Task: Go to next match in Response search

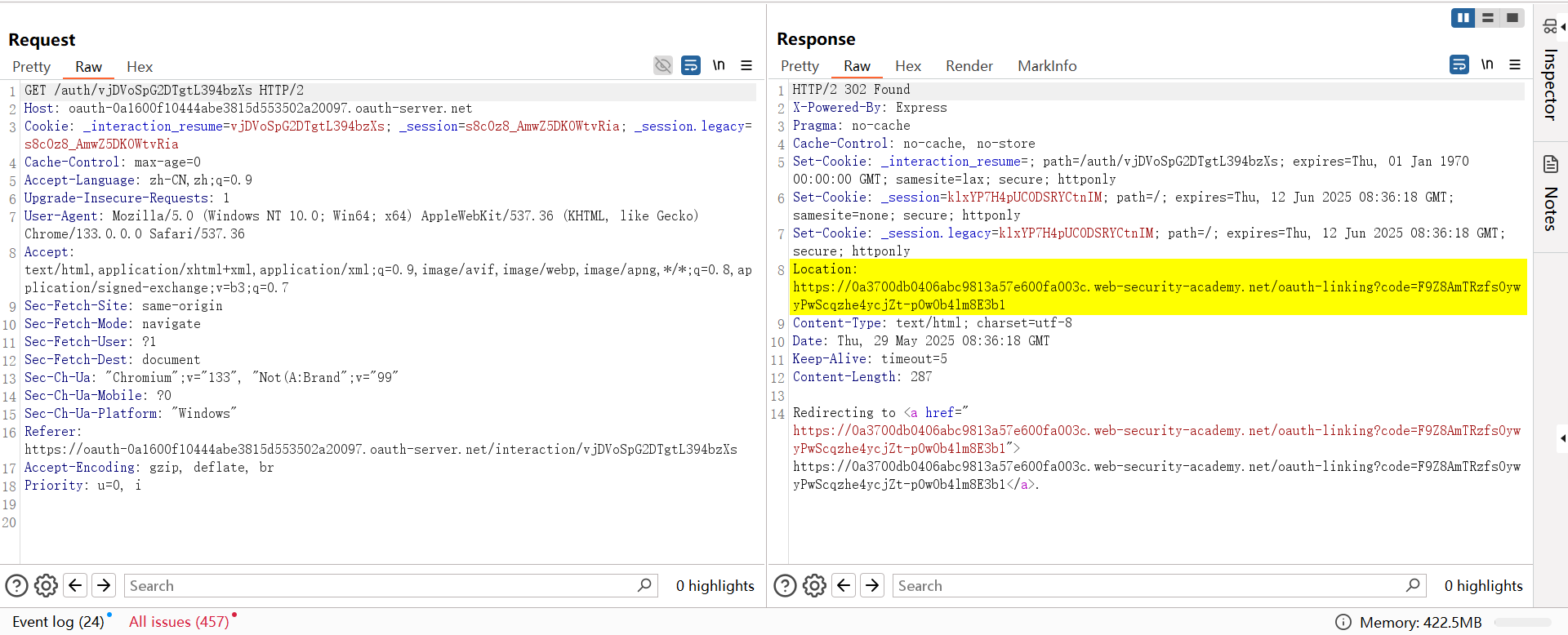Action: point(872,585)
